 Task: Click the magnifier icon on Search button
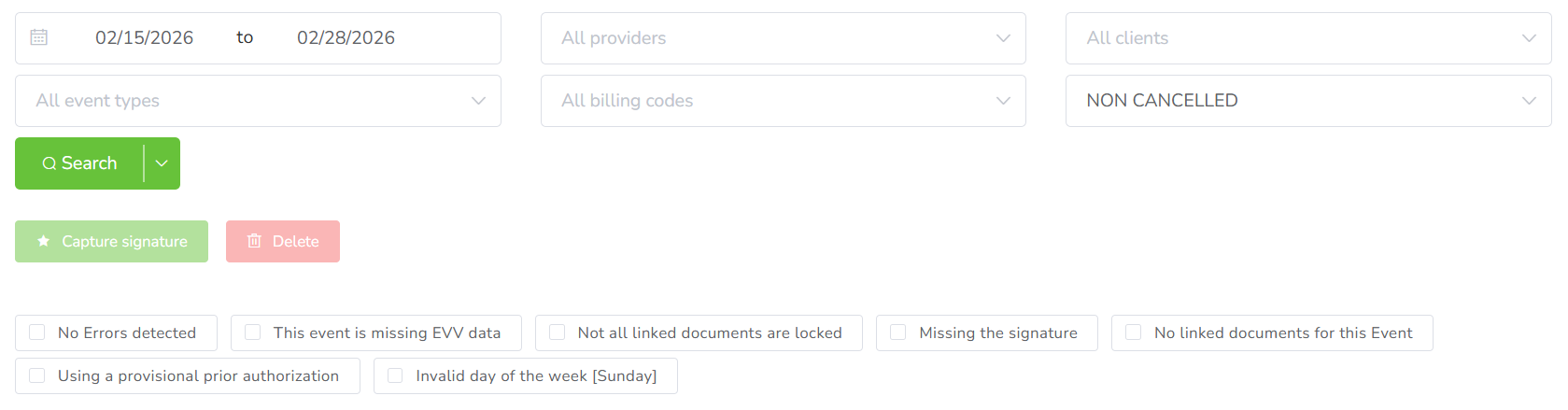(x=49, y=163)
